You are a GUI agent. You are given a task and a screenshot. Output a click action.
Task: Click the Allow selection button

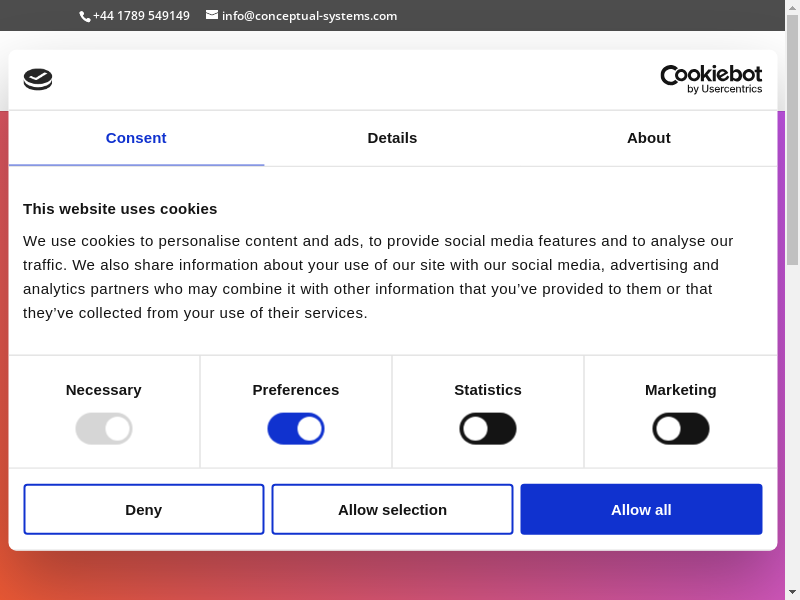(x=392, y=510)
